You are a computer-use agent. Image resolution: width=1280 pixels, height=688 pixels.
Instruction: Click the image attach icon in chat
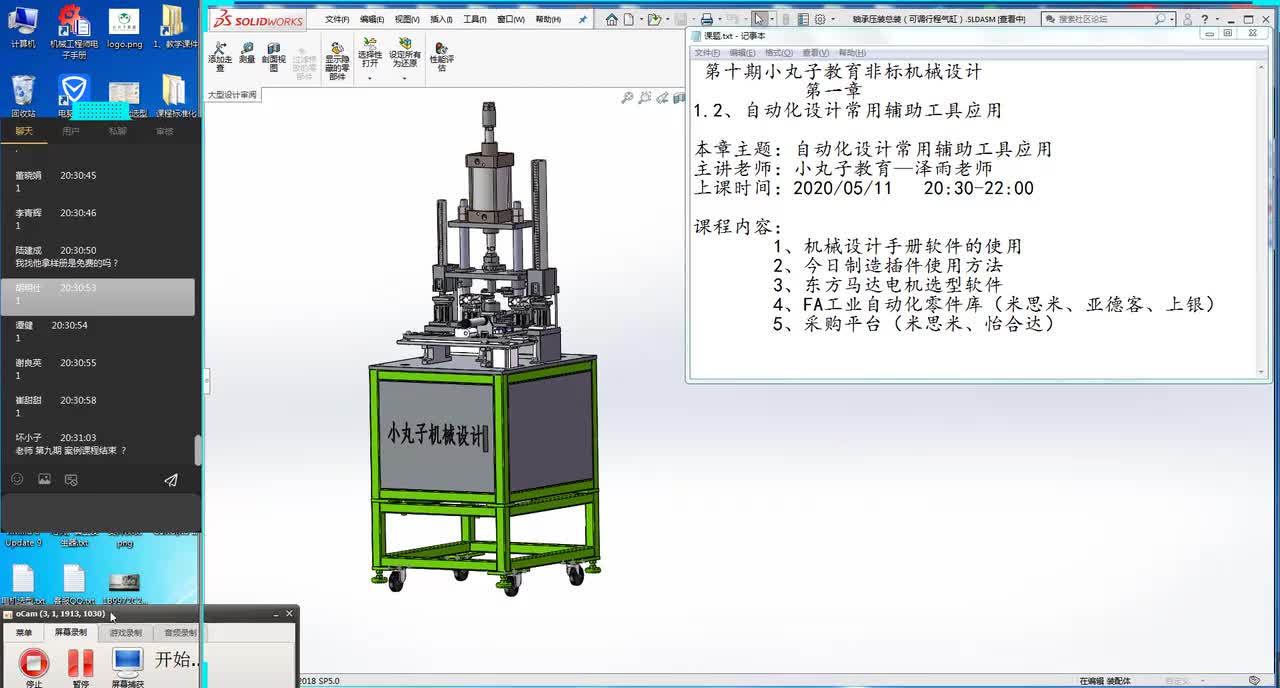click(x=44, y=479)
